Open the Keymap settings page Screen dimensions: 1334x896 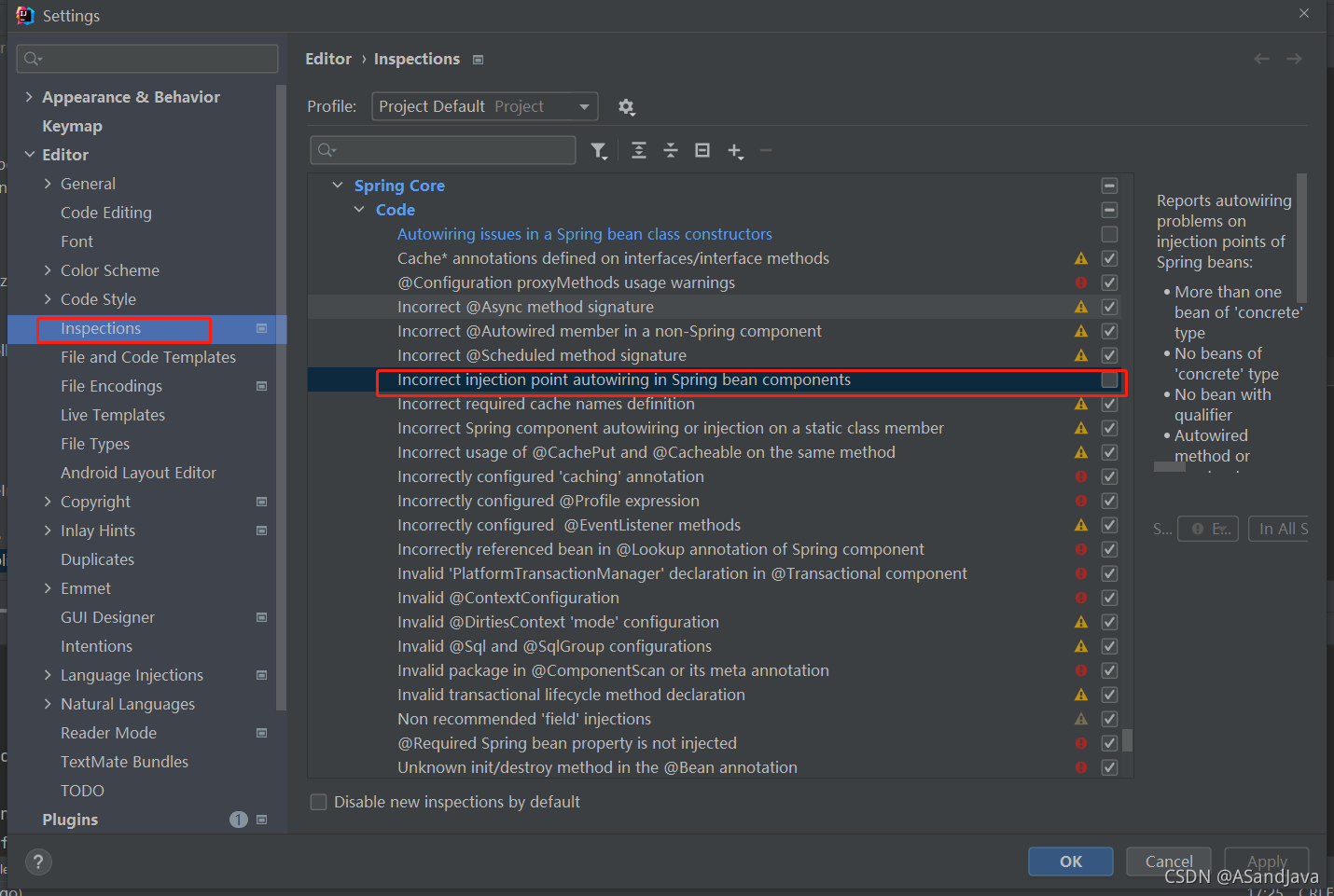point(72,126)
